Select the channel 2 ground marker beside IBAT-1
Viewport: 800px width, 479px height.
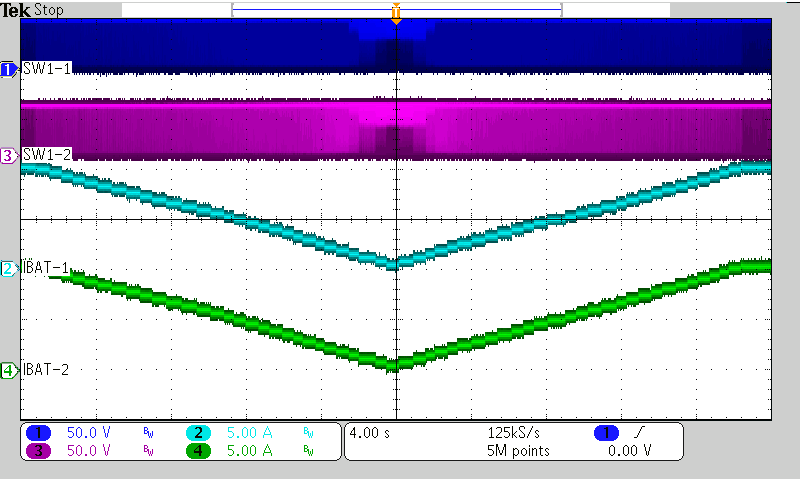(x=9, y=269)
